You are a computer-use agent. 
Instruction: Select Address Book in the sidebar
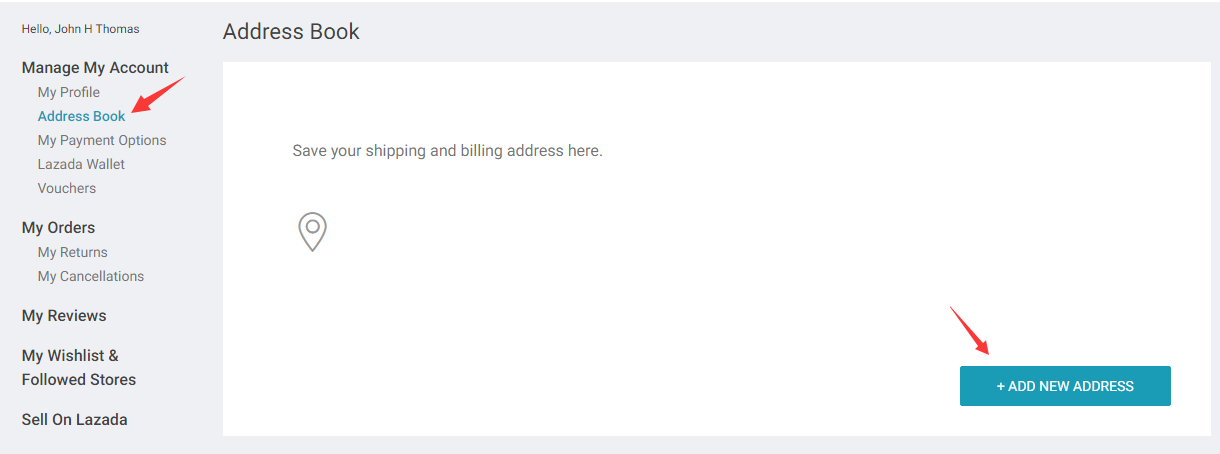pyautogui.click(x=82, y=116)
